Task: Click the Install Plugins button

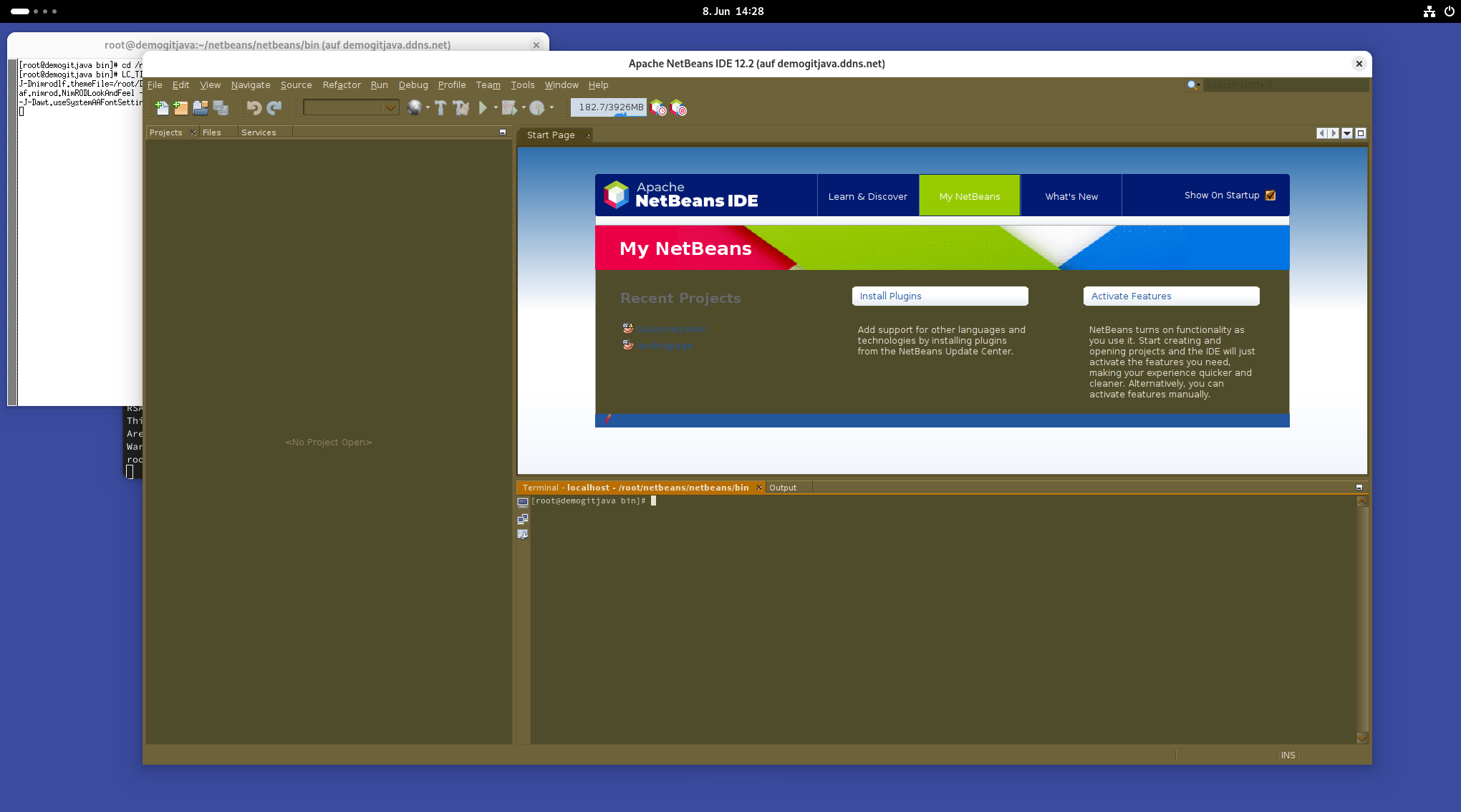Action: (x=940, y=296)
